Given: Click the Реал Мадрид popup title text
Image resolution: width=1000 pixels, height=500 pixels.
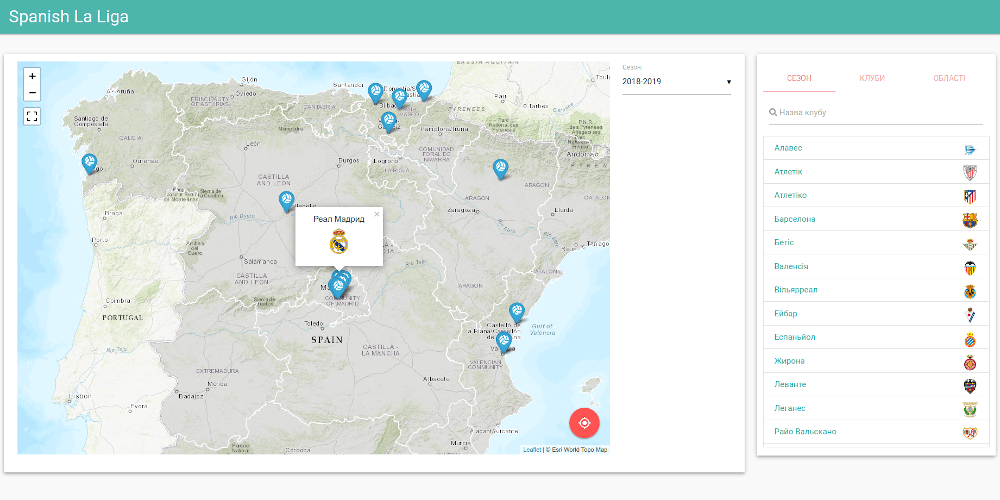Looking at the screenshot, I should pyautogui.click(x=339, y=219).
